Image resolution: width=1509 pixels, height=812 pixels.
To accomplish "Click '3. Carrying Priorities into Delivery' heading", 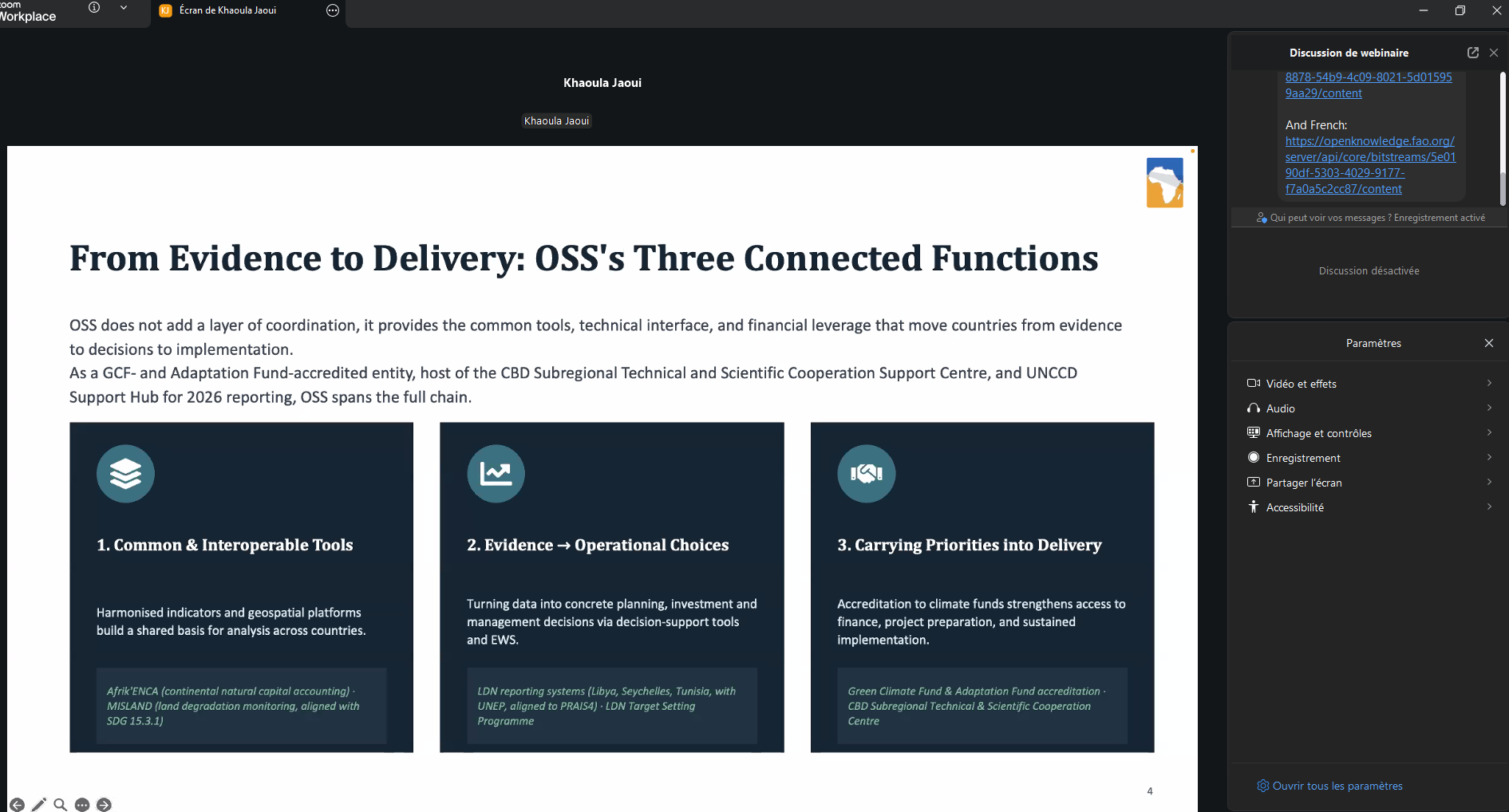I will [x=969, y=545].
